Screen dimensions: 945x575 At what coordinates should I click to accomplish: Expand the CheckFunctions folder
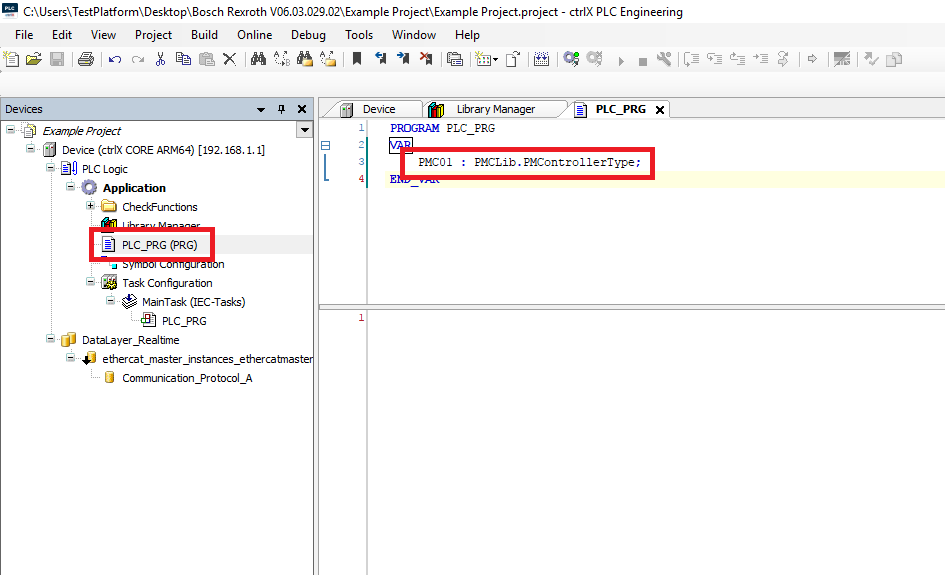click(91, 207)
